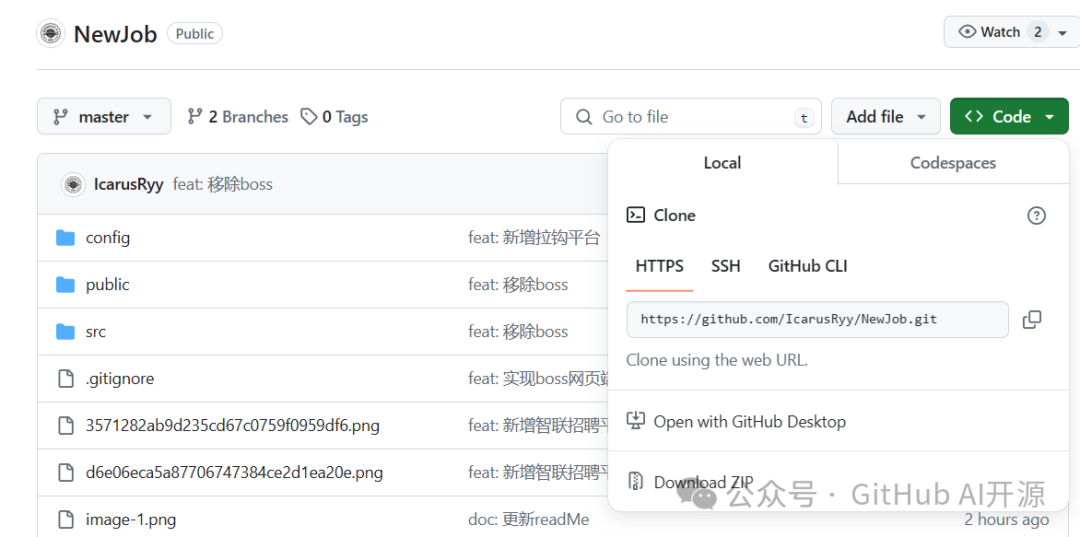Viewport: 1080px width, 537px height.
Task: Click the Public visibility badge
Action: click(195, 33)
